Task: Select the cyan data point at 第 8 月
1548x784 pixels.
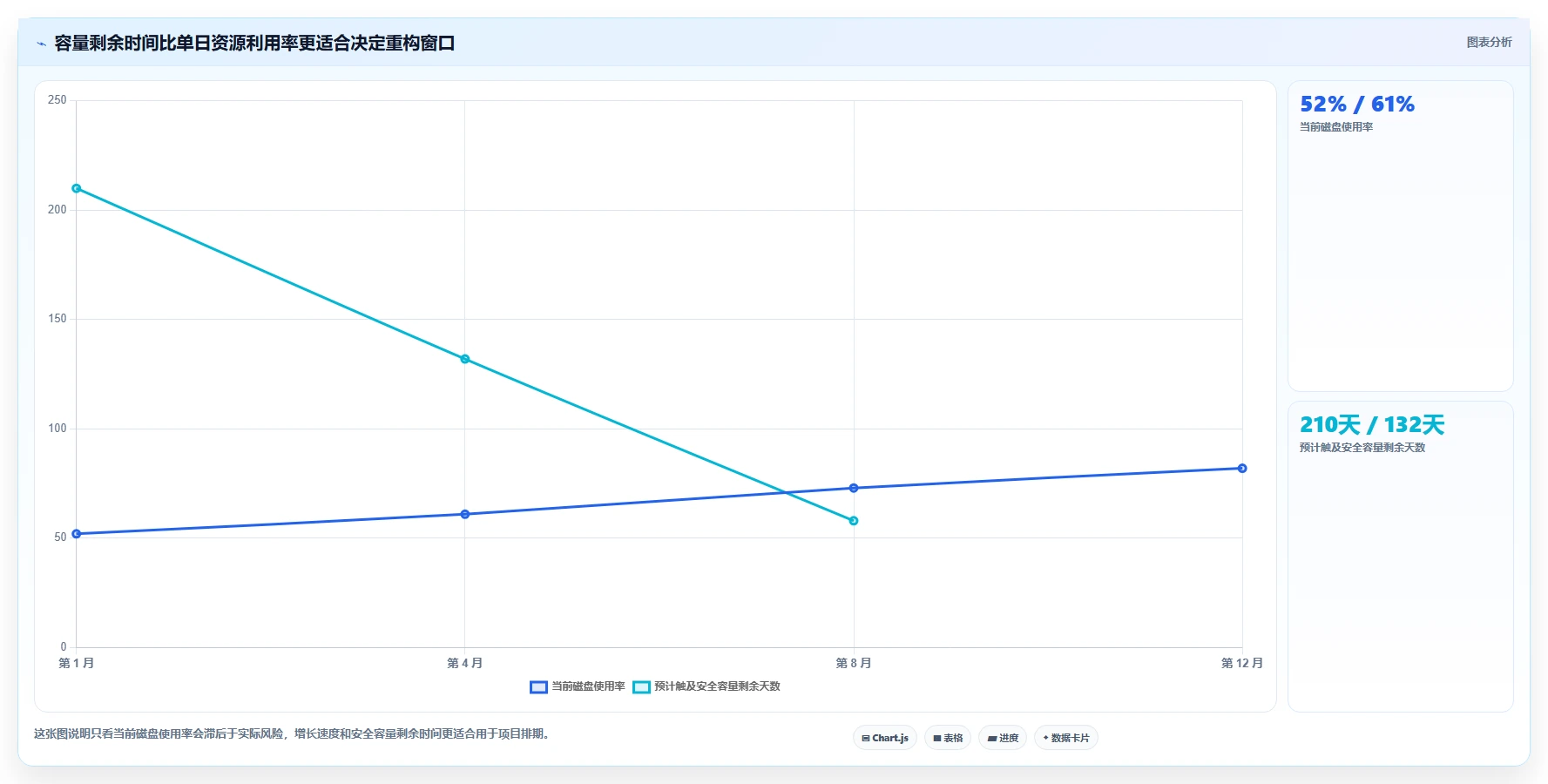Action: point(854,521)
